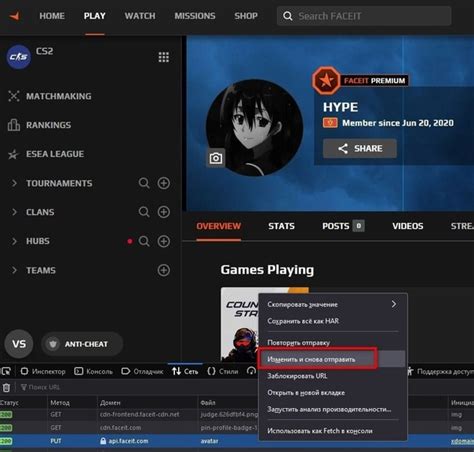Open the SHOP tab
Screen dimensions: 474x452
pos(246,16)
